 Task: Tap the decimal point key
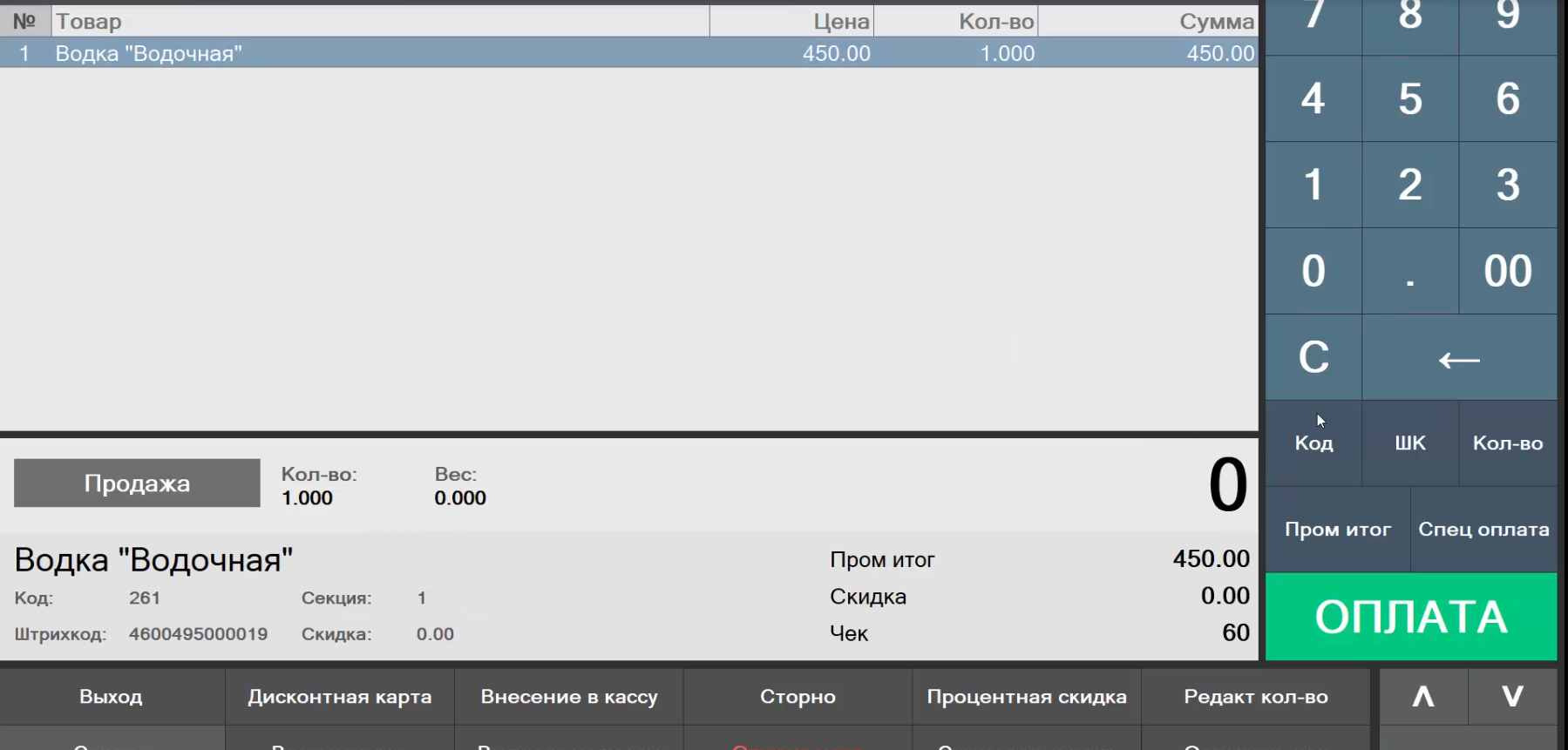[1409, 271]
